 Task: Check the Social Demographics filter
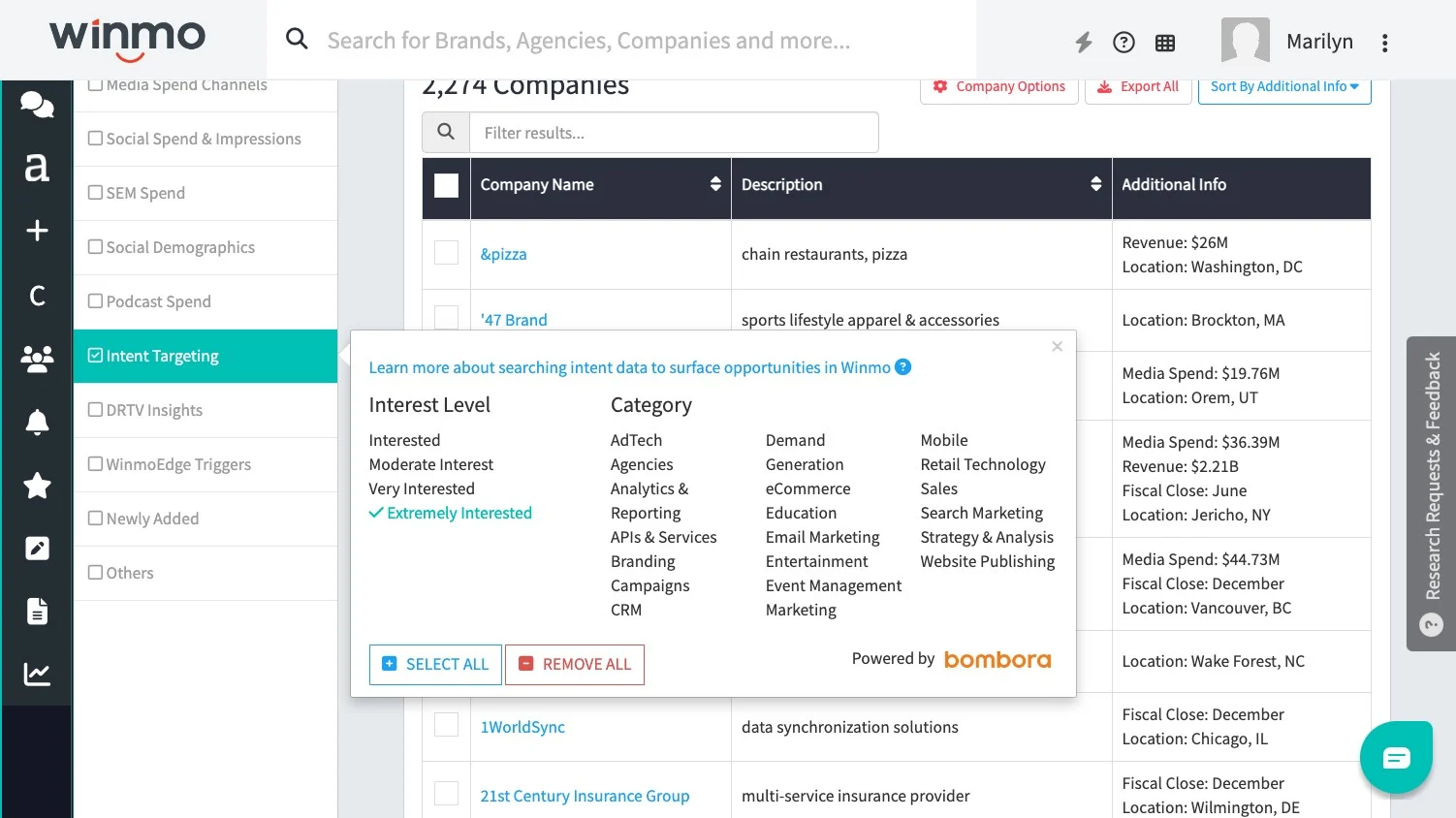(95, 247)
